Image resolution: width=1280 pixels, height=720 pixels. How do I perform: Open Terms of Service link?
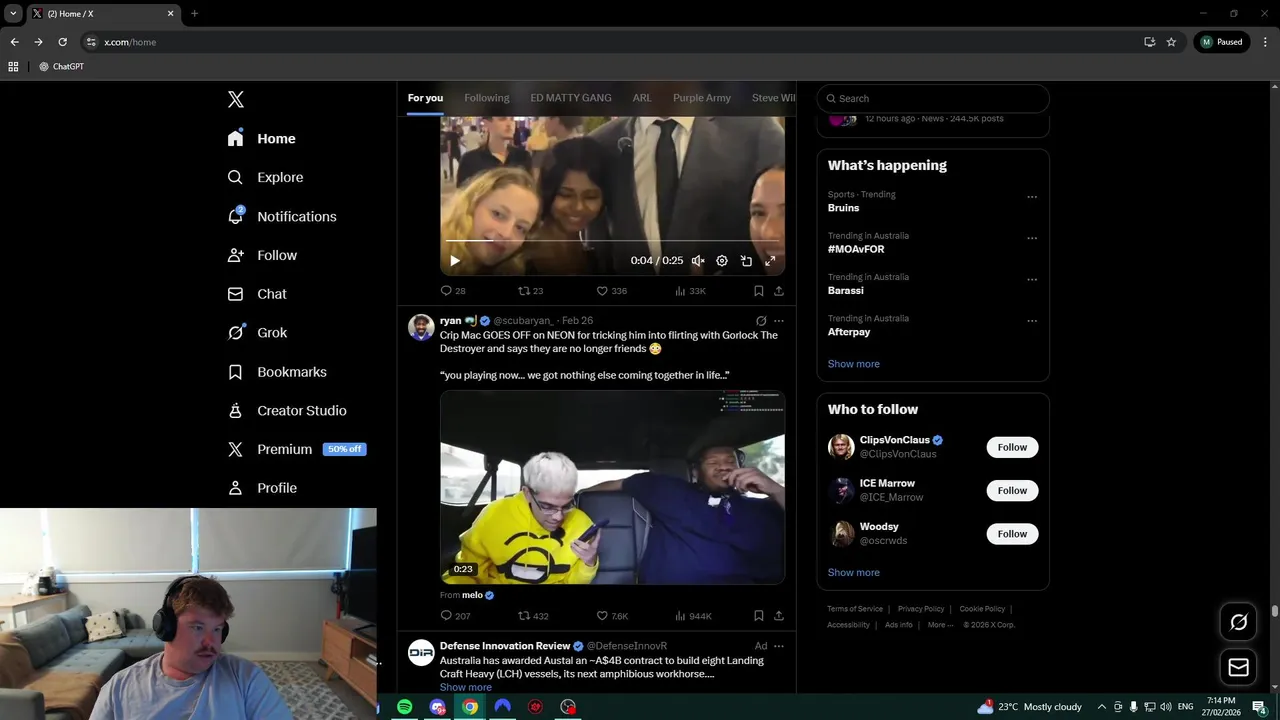(x=855, y=609)
